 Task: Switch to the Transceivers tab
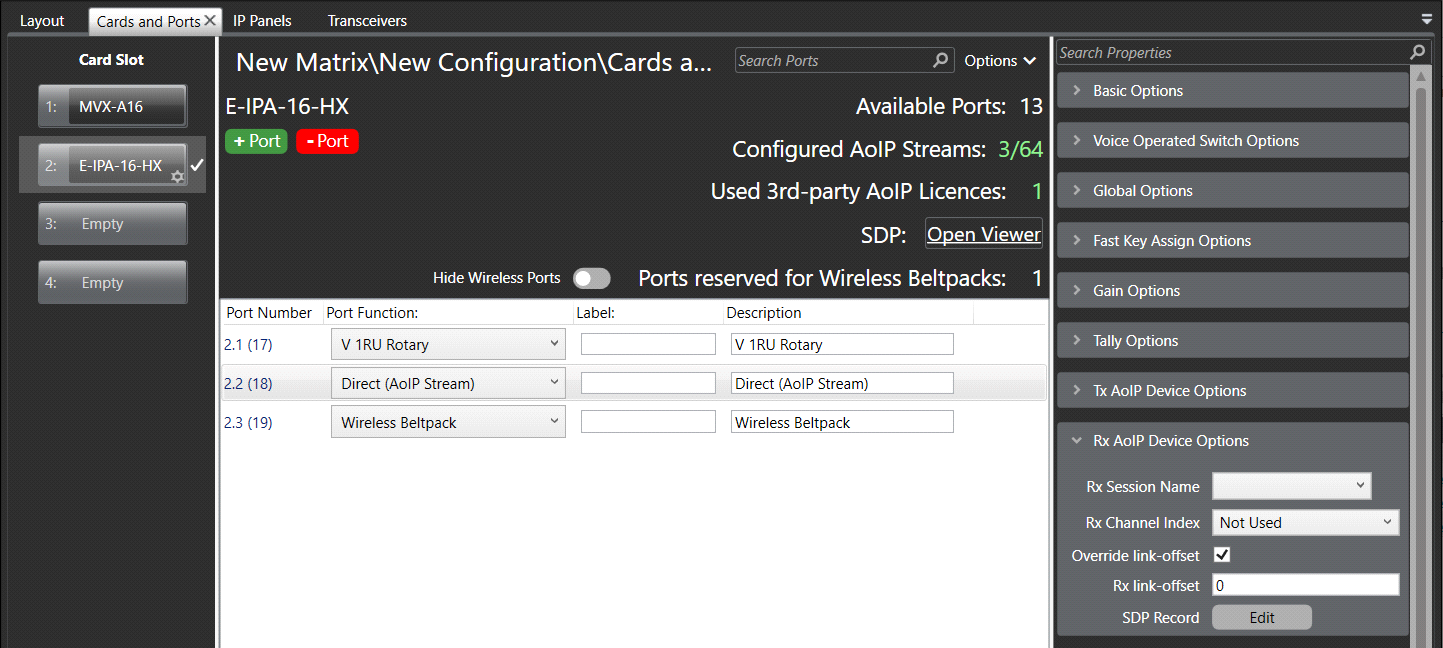point(367,21)
